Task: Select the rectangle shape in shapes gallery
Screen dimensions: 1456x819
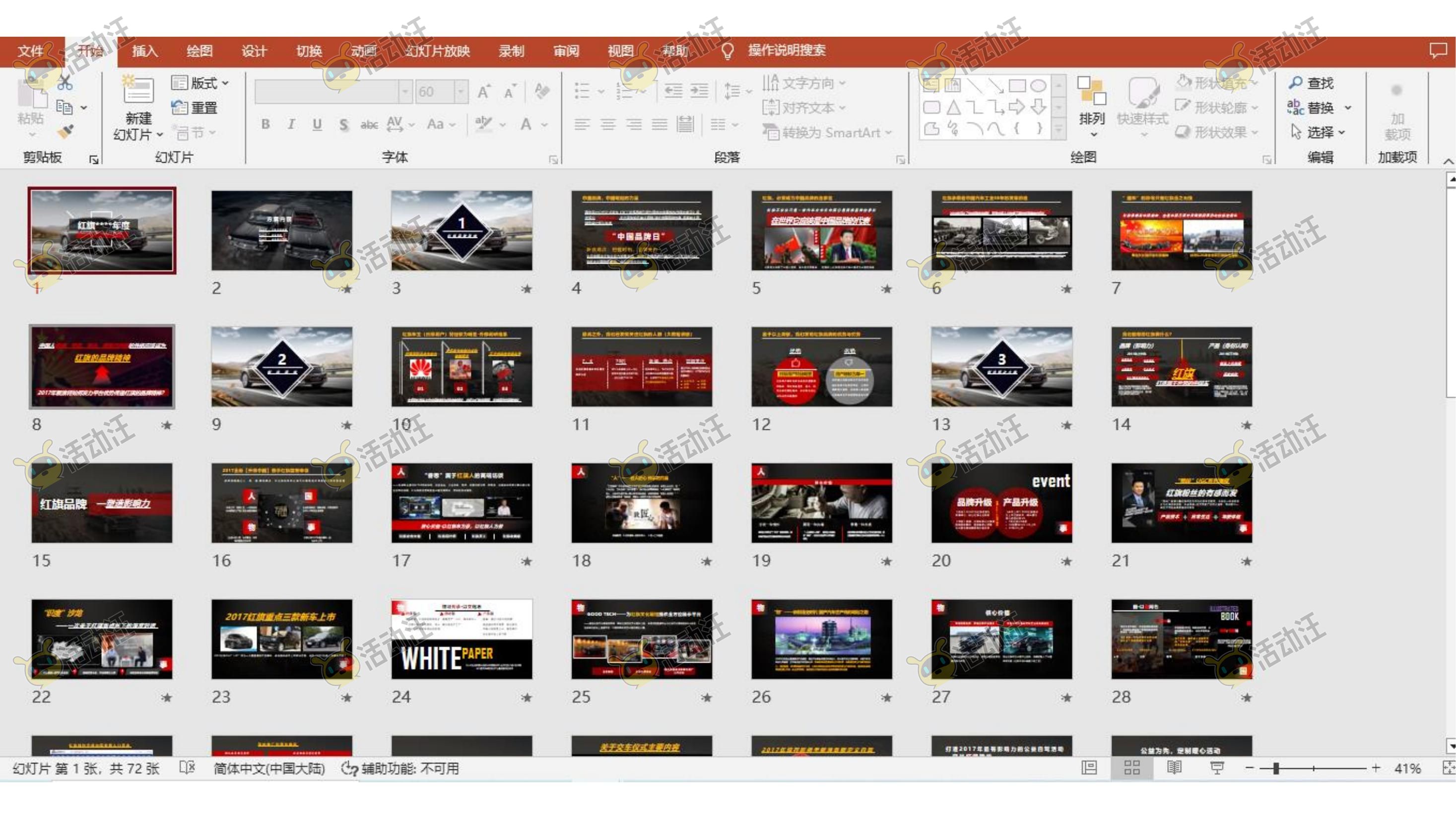Action: pyautogui.click(x=1017, y=85)
